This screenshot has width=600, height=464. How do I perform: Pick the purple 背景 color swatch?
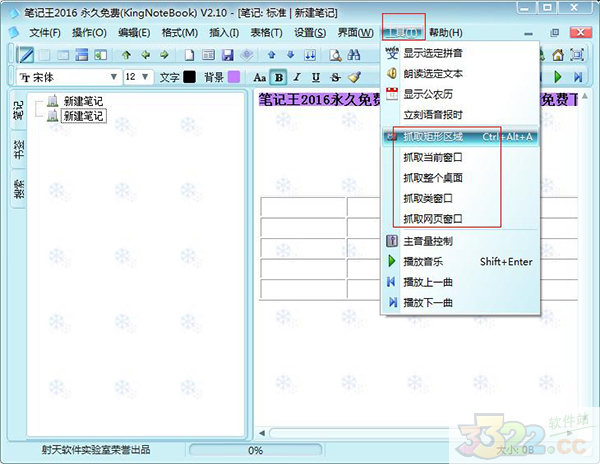[x=234, y=77]
